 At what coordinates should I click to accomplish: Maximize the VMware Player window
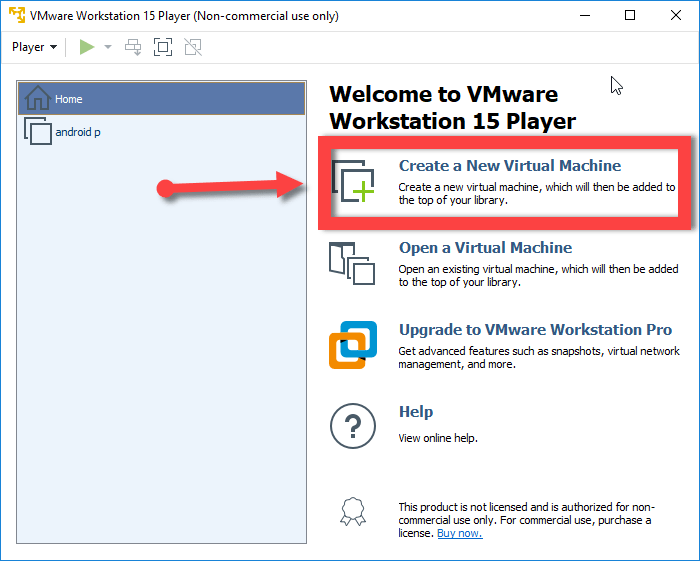(x=629, y=16)
